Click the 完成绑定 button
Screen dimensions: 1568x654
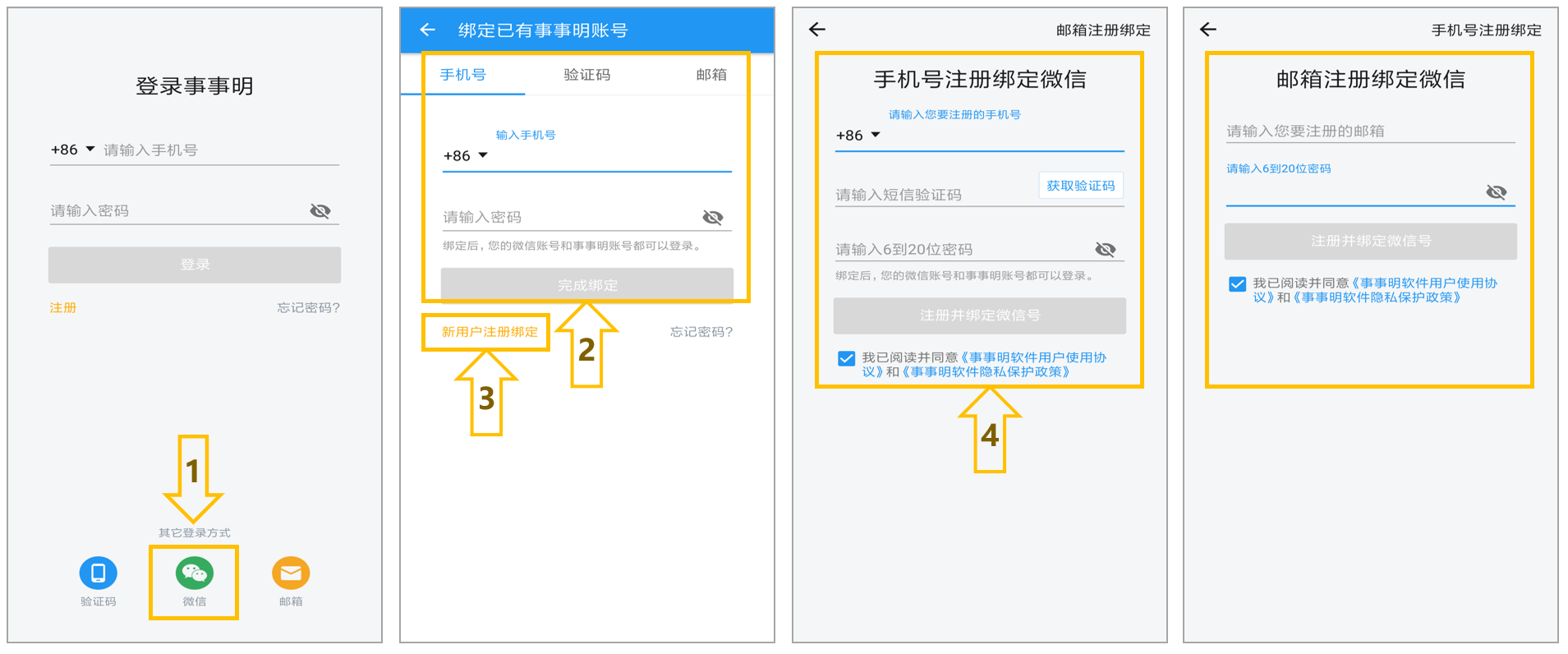click(x=587, y=285)
